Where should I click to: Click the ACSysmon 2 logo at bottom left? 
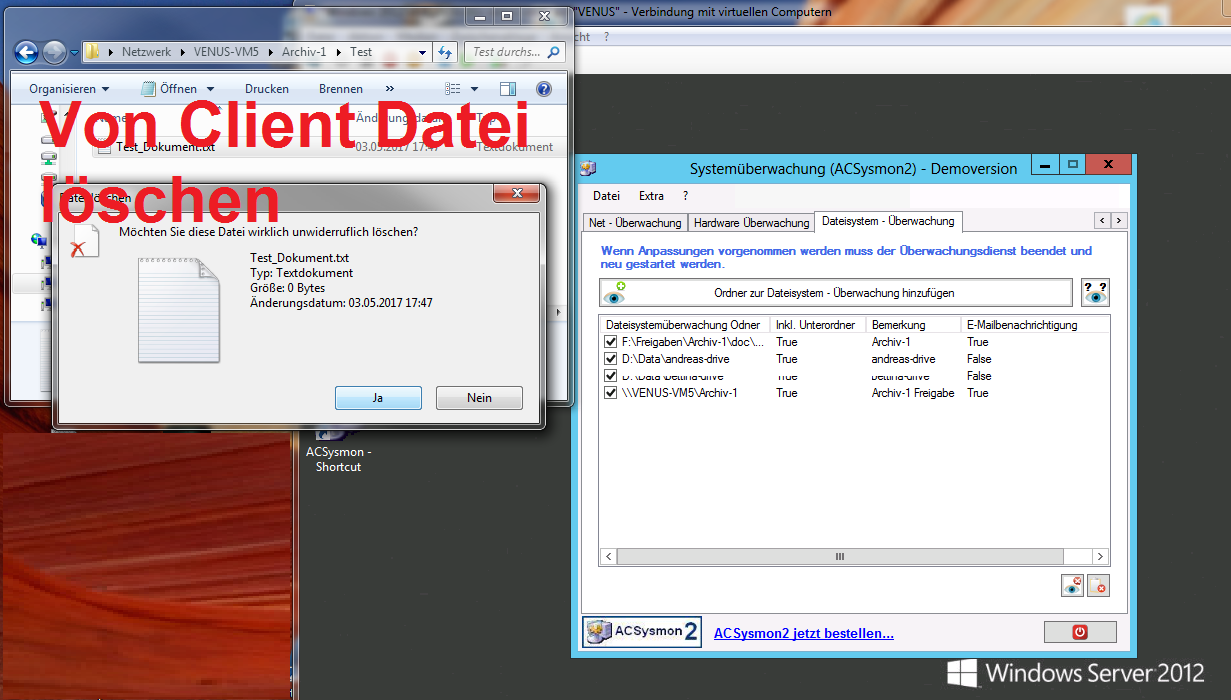(x=642, y=632)
